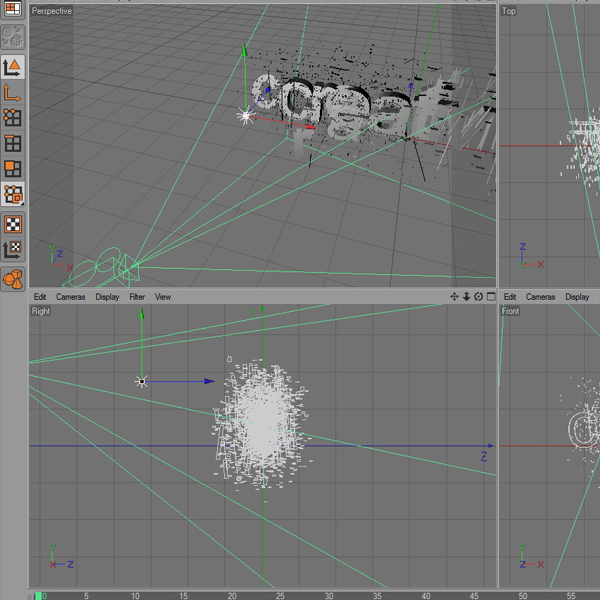
Task: Click the Front viewport label
Action: (510, 311)
